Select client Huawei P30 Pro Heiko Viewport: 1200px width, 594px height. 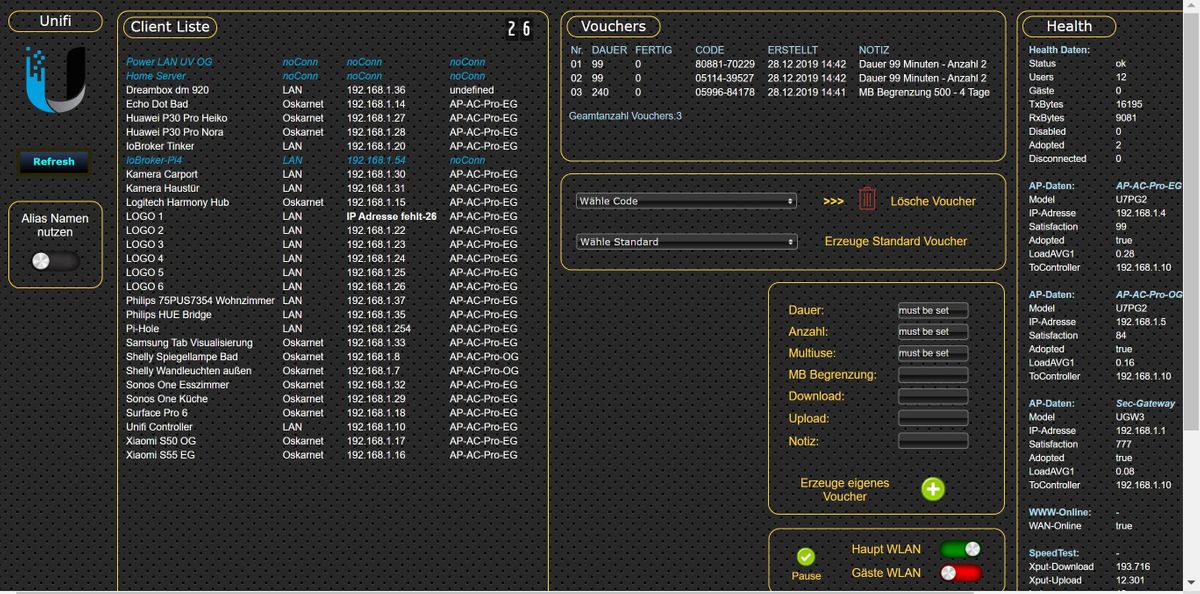pyautogui.click(x=177, y=118)
